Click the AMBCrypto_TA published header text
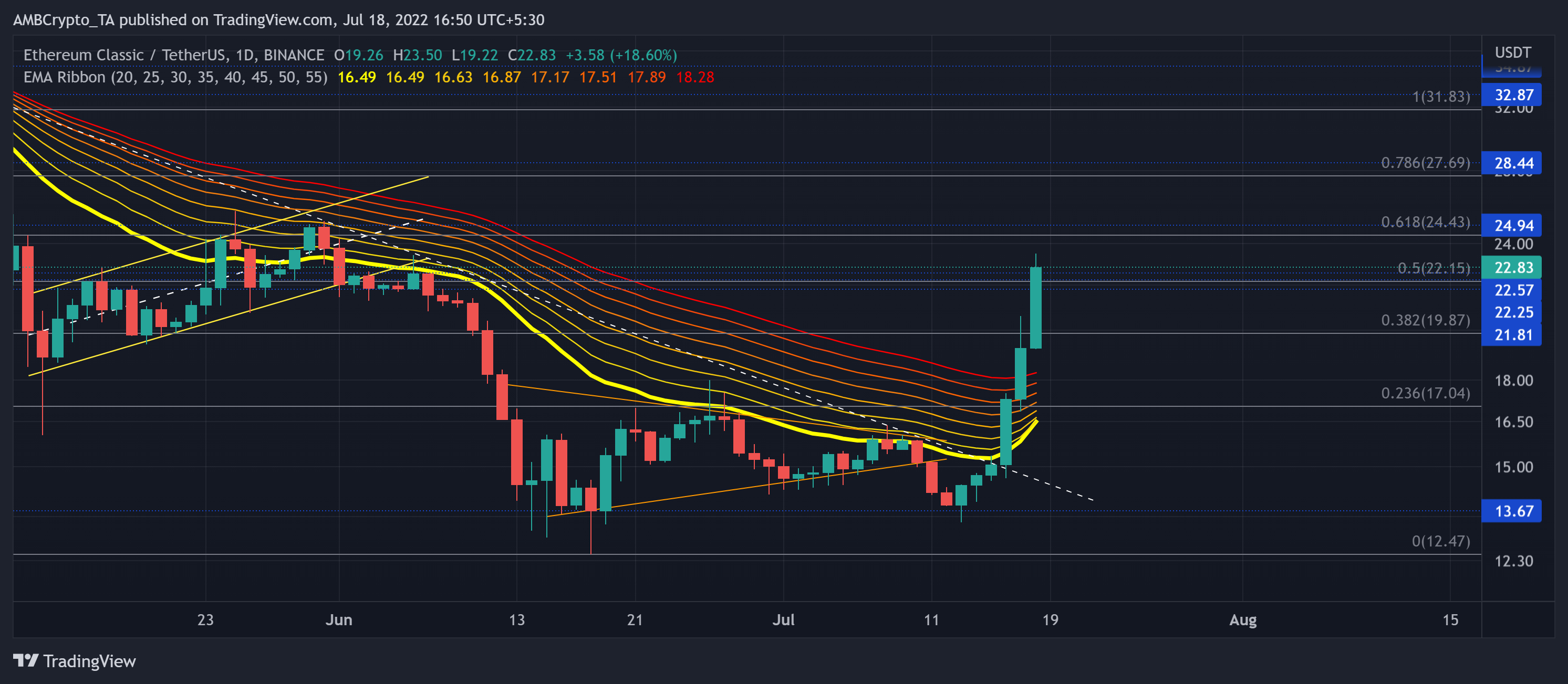The height and width of the screenshot is (684, 1568). (279, 19)
